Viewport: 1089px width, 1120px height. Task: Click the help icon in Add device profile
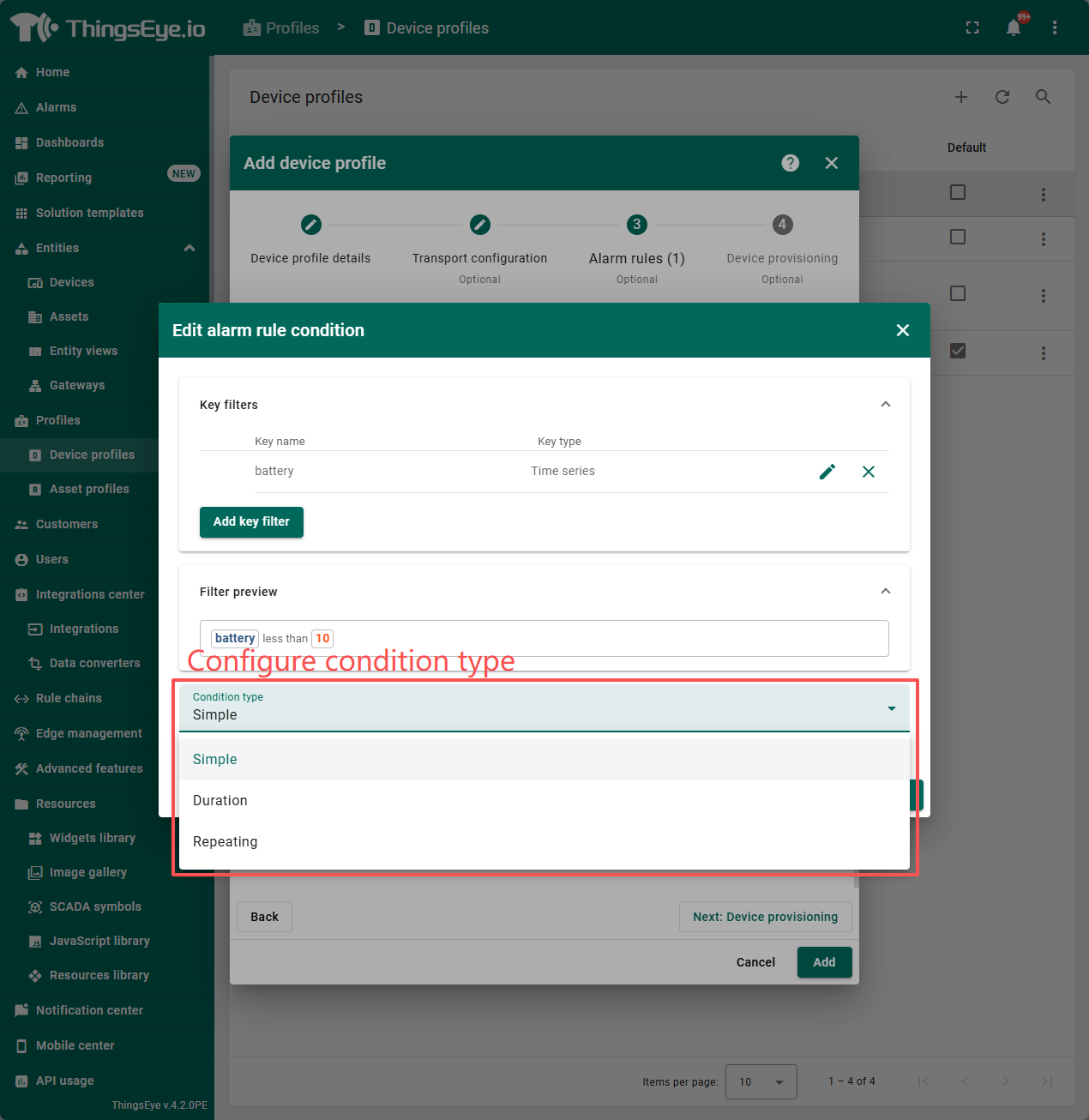click(790, 163)
